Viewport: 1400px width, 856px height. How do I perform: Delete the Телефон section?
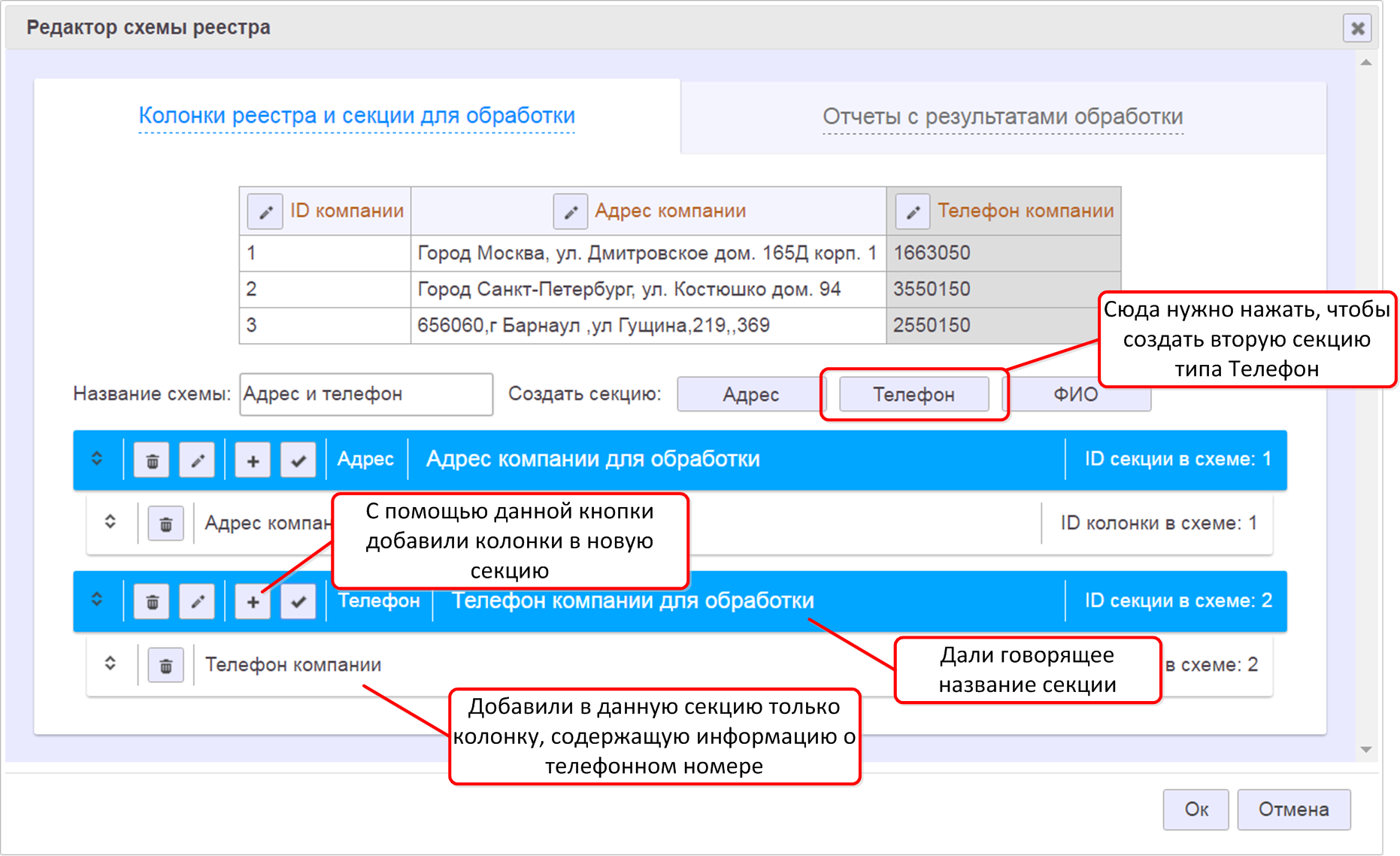coord(152,602)
